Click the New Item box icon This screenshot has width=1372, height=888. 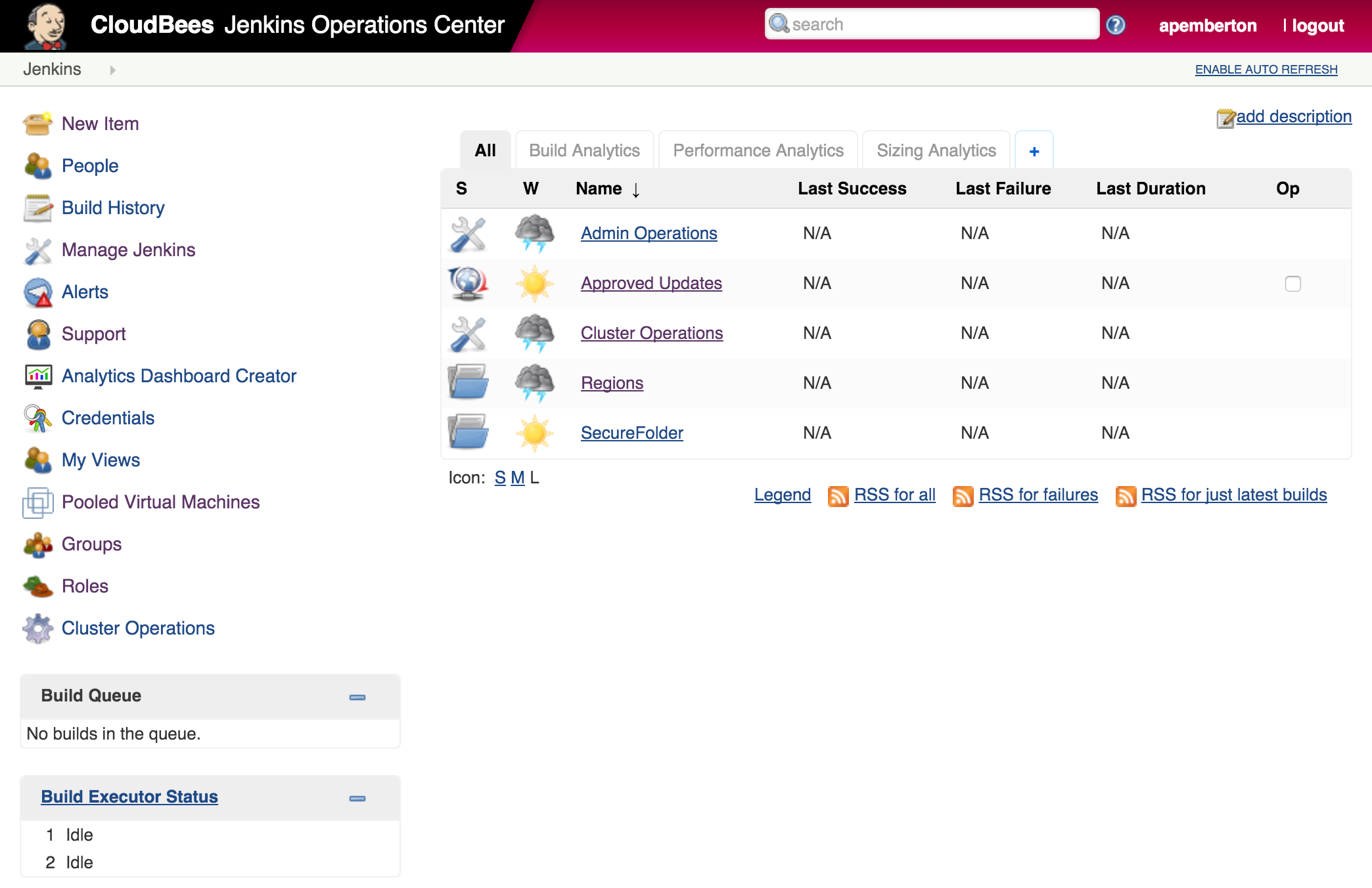(x=37, y=123)
